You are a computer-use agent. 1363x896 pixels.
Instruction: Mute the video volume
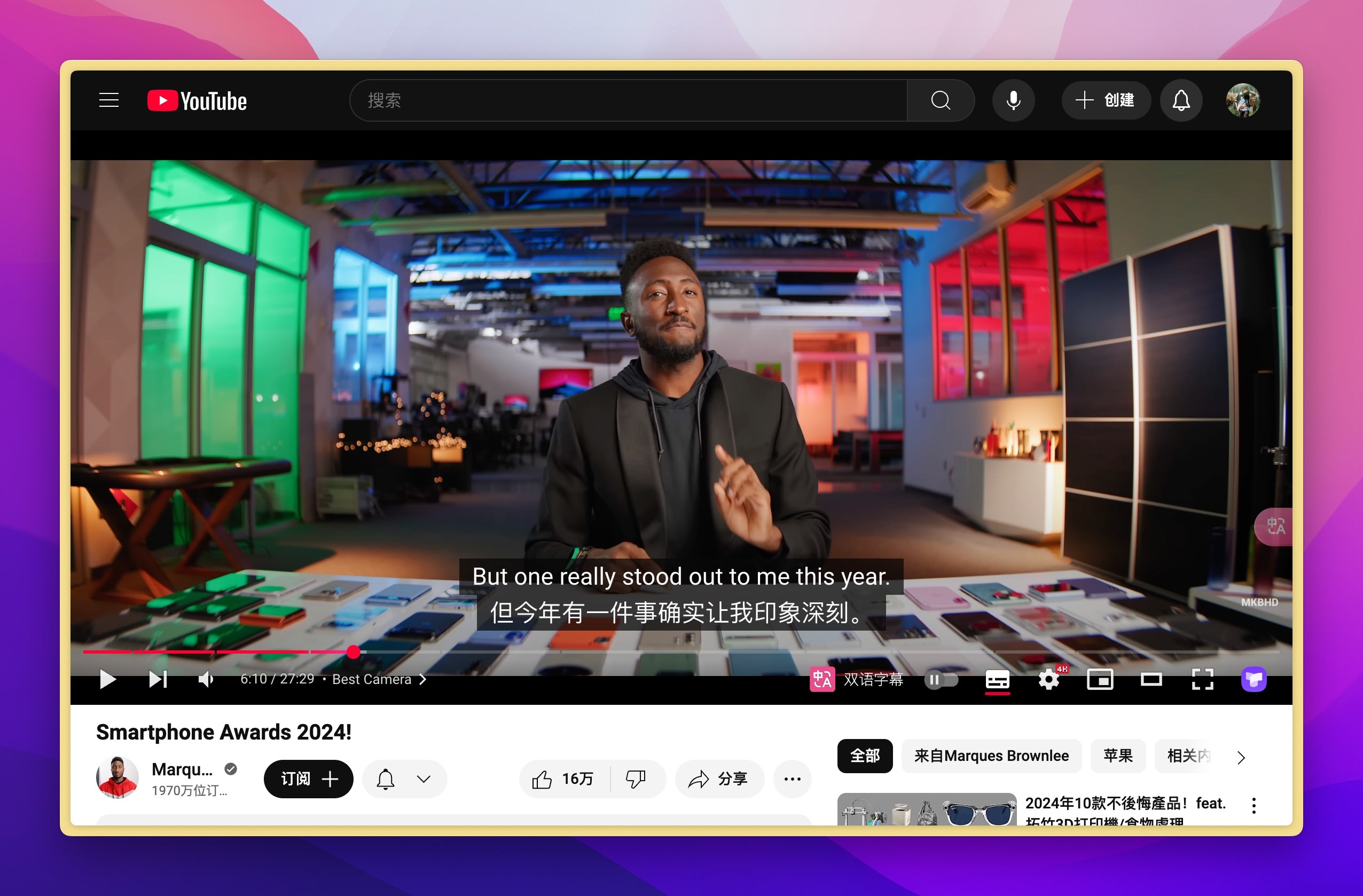[x=206, y=680]
